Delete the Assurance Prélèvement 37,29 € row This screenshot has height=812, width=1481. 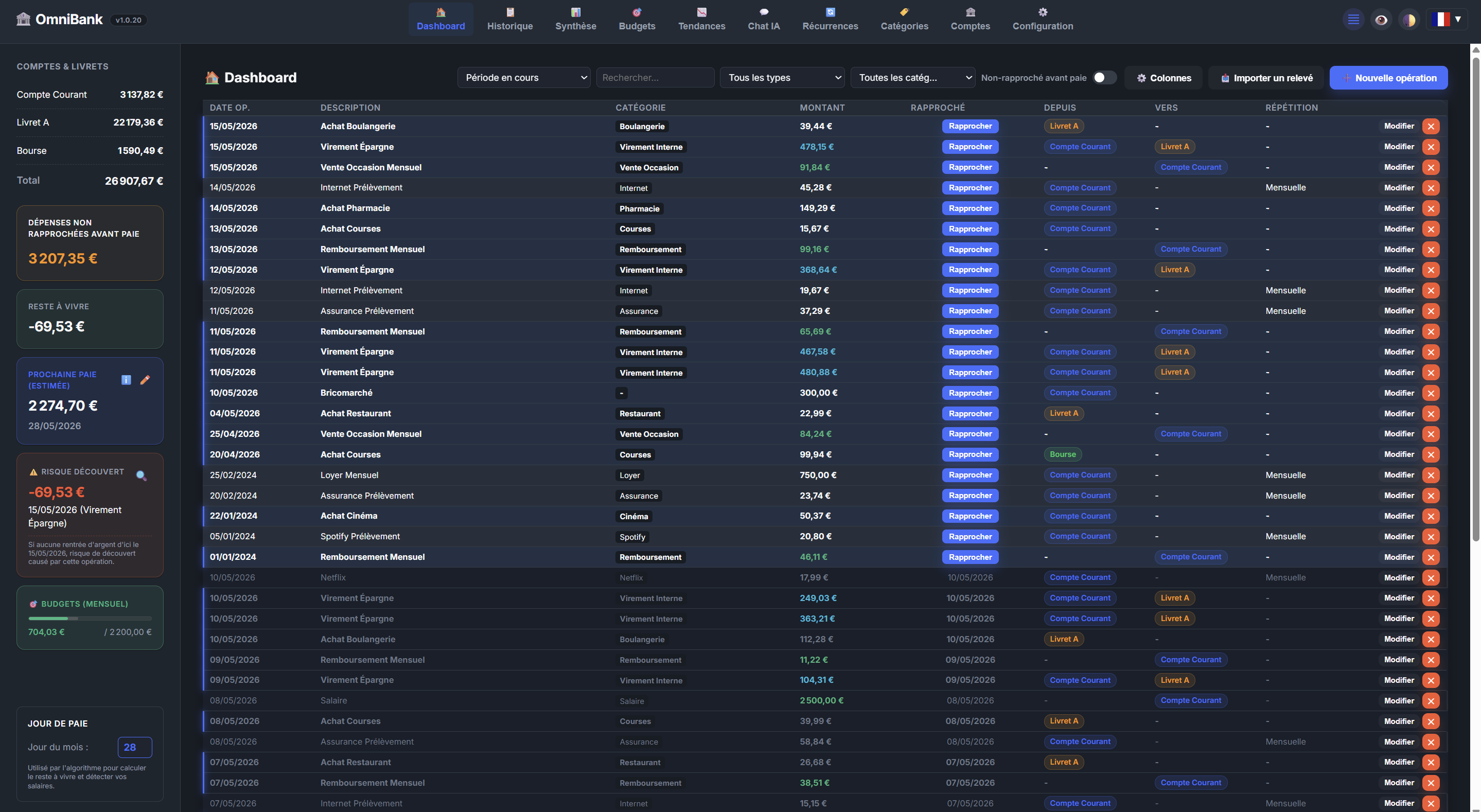[x=1431, y=310]
